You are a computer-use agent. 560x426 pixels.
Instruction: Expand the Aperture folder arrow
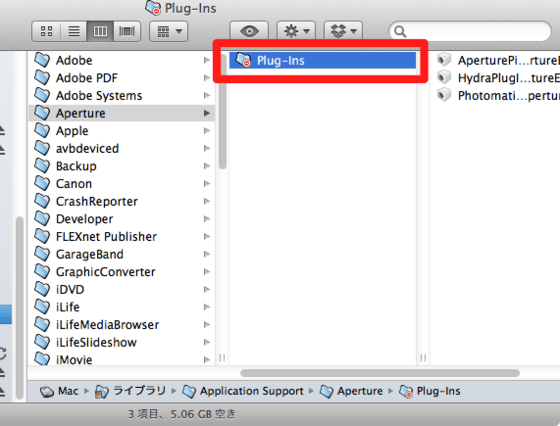pos(206,113)
